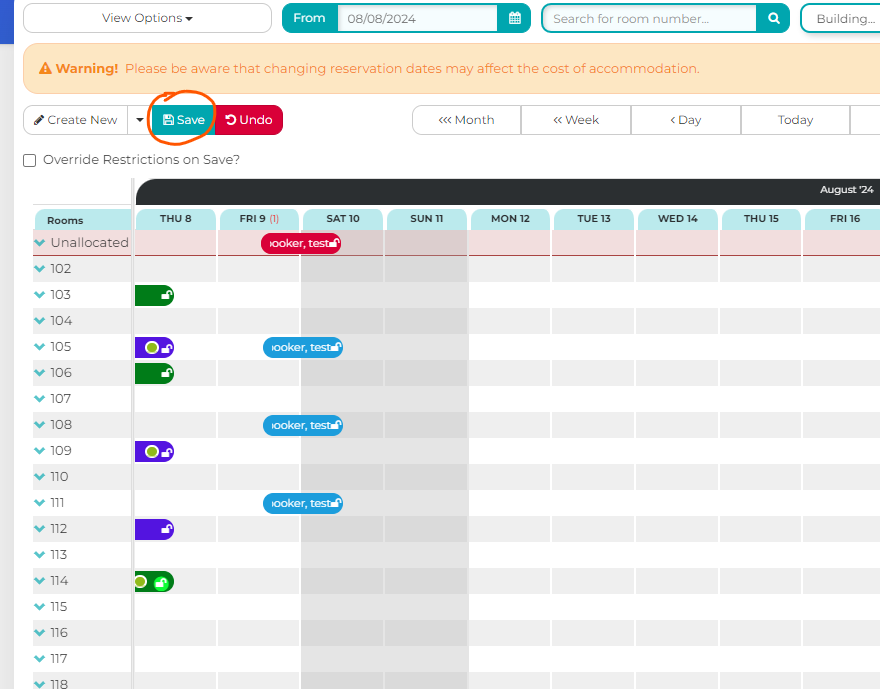Expand room 115 chevron
Screen dimensions: 880x689
pyautogui.click(x=39, y=607)
